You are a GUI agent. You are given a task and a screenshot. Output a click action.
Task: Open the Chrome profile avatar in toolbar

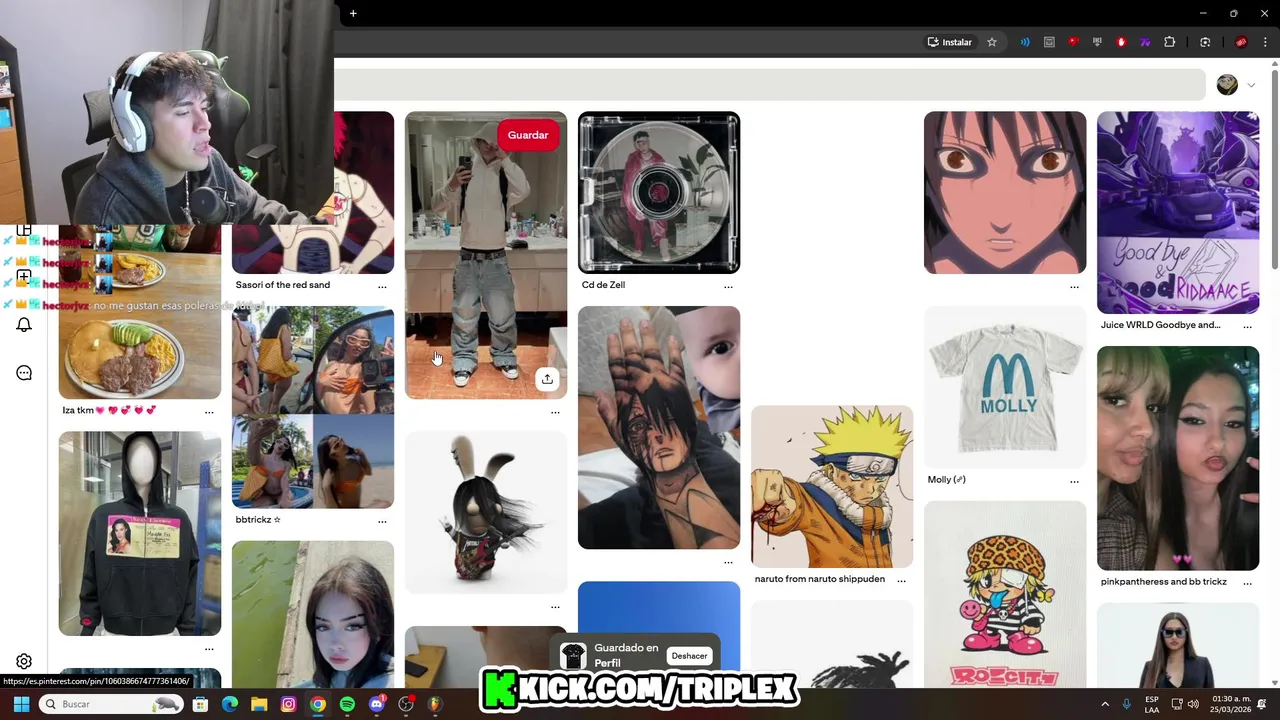point(1241,42)
